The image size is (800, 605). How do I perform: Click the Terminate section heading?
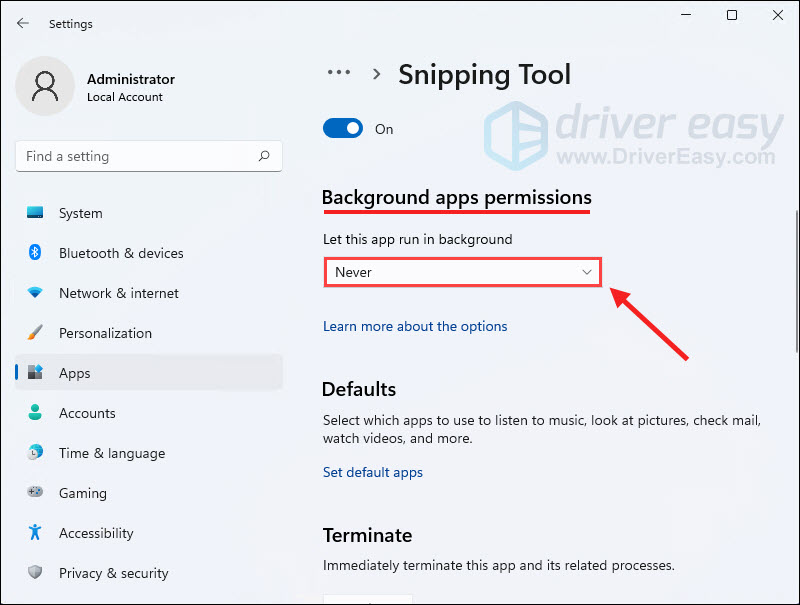(x=367, y=535)
